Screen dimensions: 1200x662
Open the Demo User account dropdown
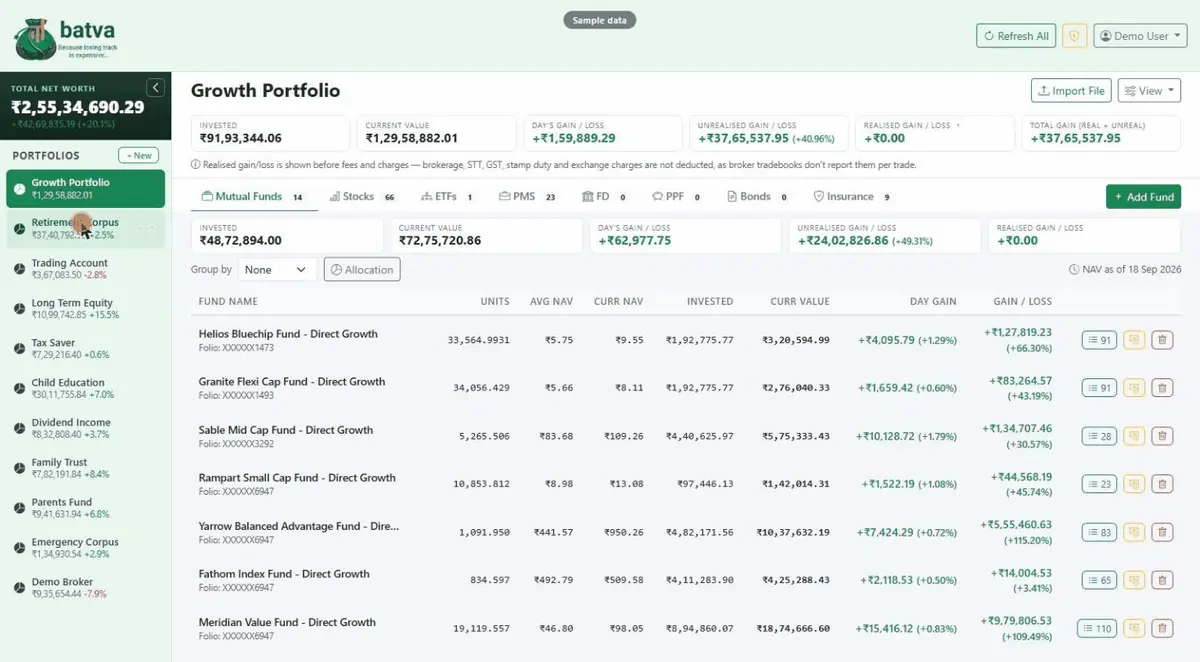coord(1140,36)
